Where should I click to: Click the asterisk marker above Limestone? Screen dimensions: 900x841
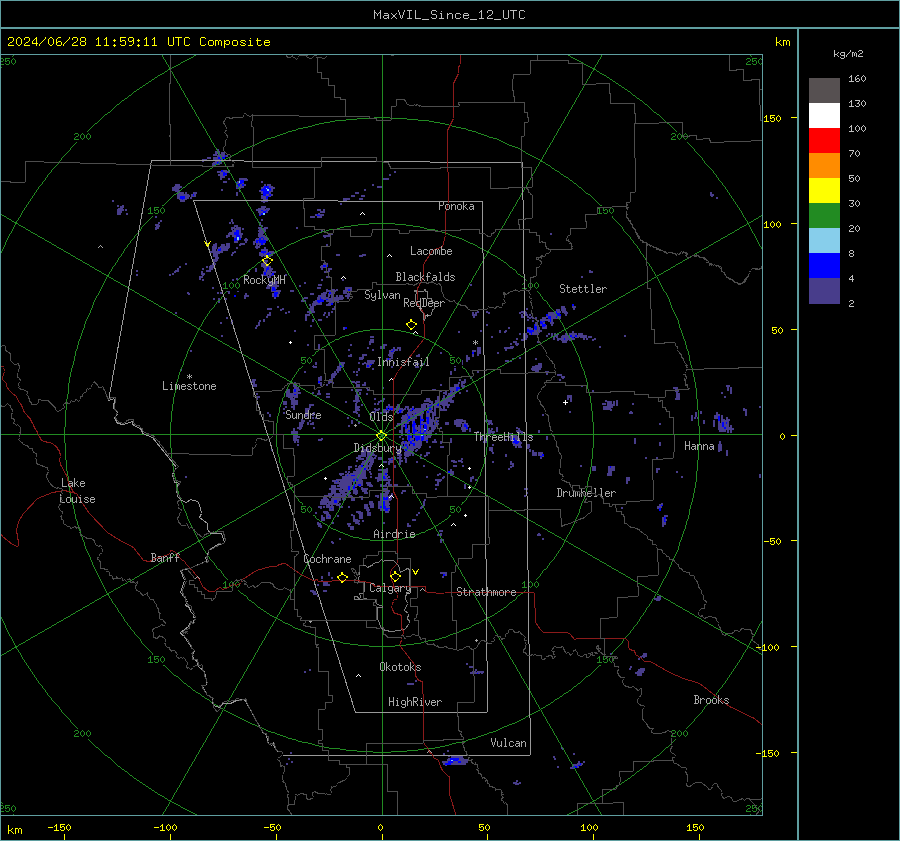[x=189, y=377]
